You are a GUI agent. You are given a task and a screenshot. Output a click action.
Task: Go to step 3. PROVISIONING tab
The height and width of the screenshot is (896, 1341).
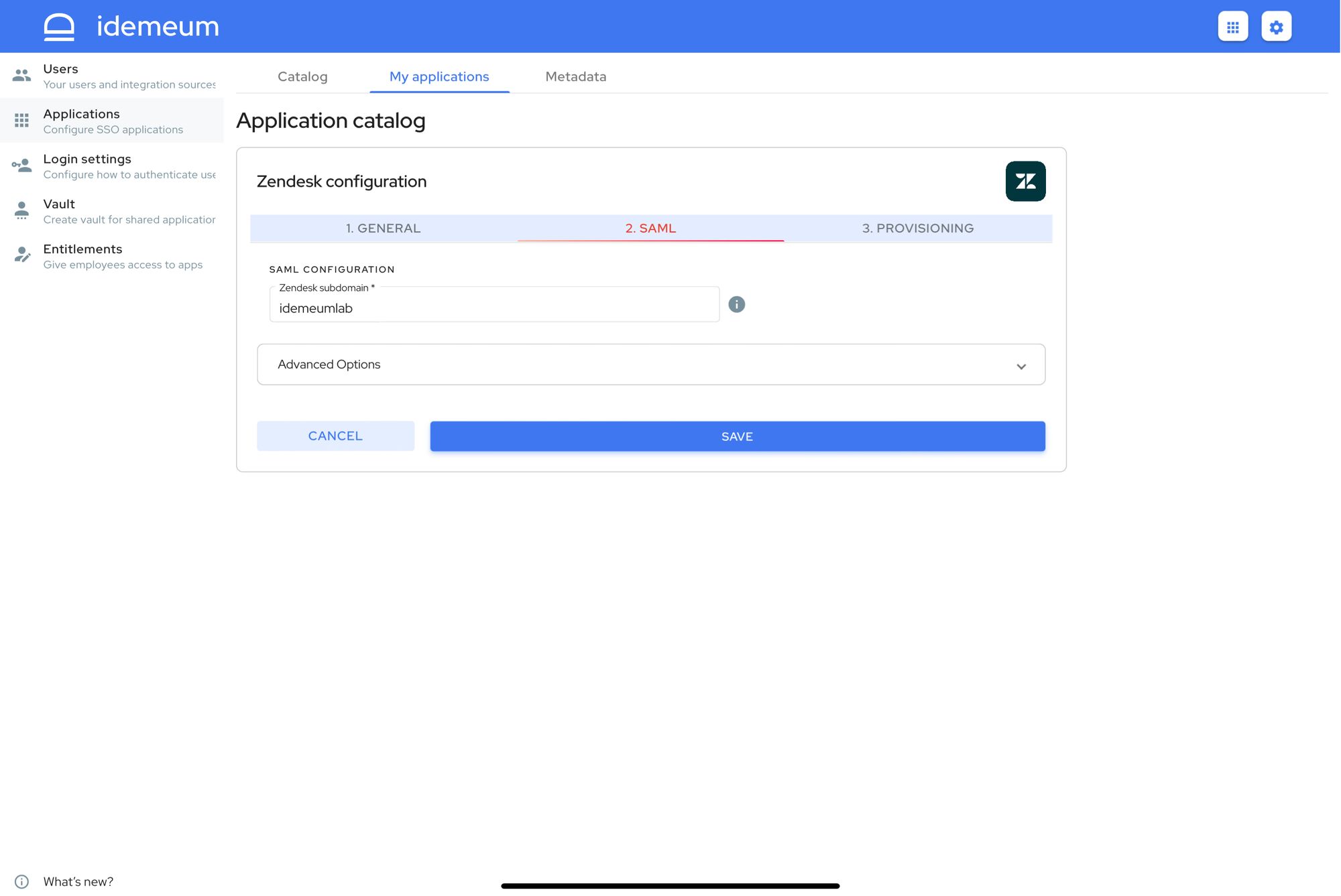917,229
